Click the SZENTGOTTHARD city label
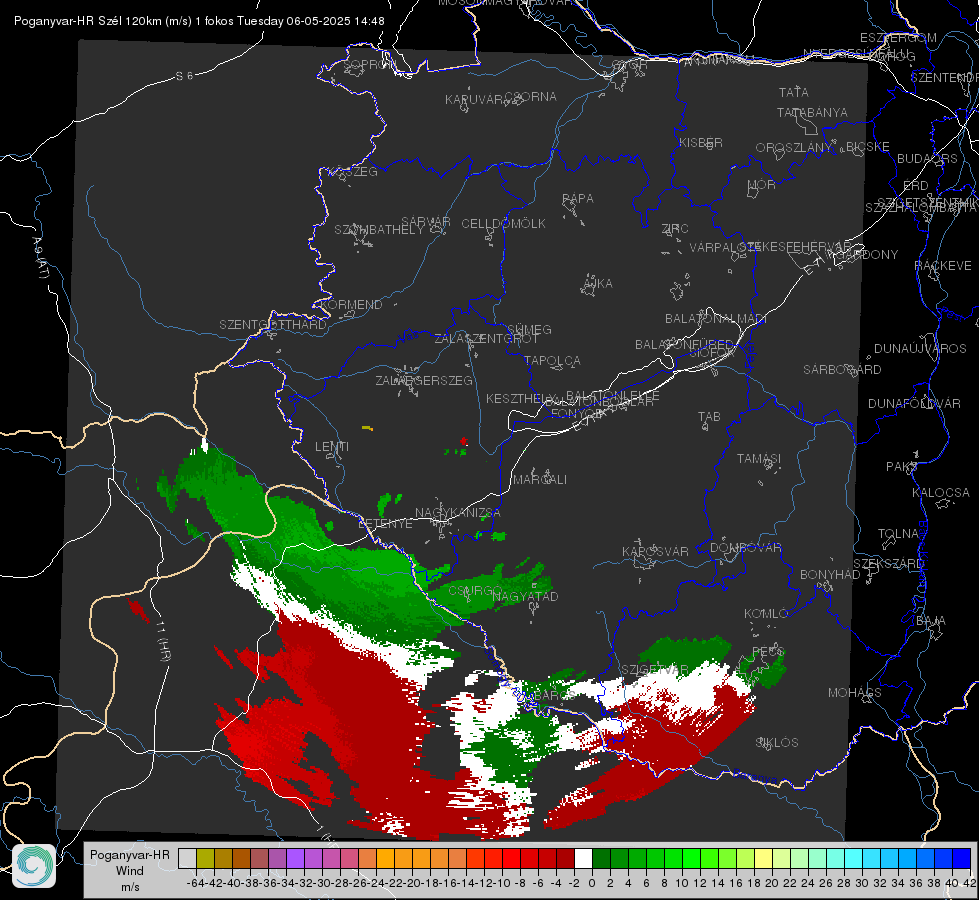 tap(273, 324)
